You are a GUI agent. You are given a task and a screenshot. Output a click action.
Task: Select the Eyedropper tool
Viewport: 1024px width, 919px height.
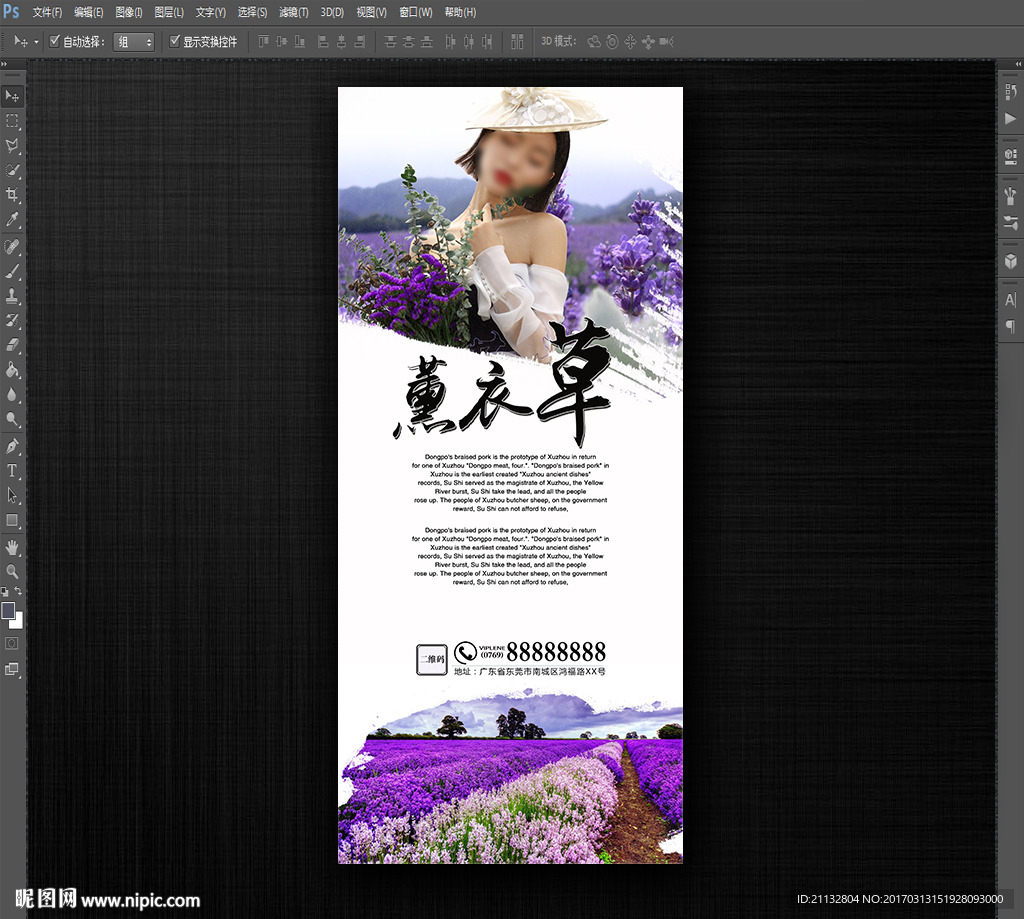pos(12,220)
